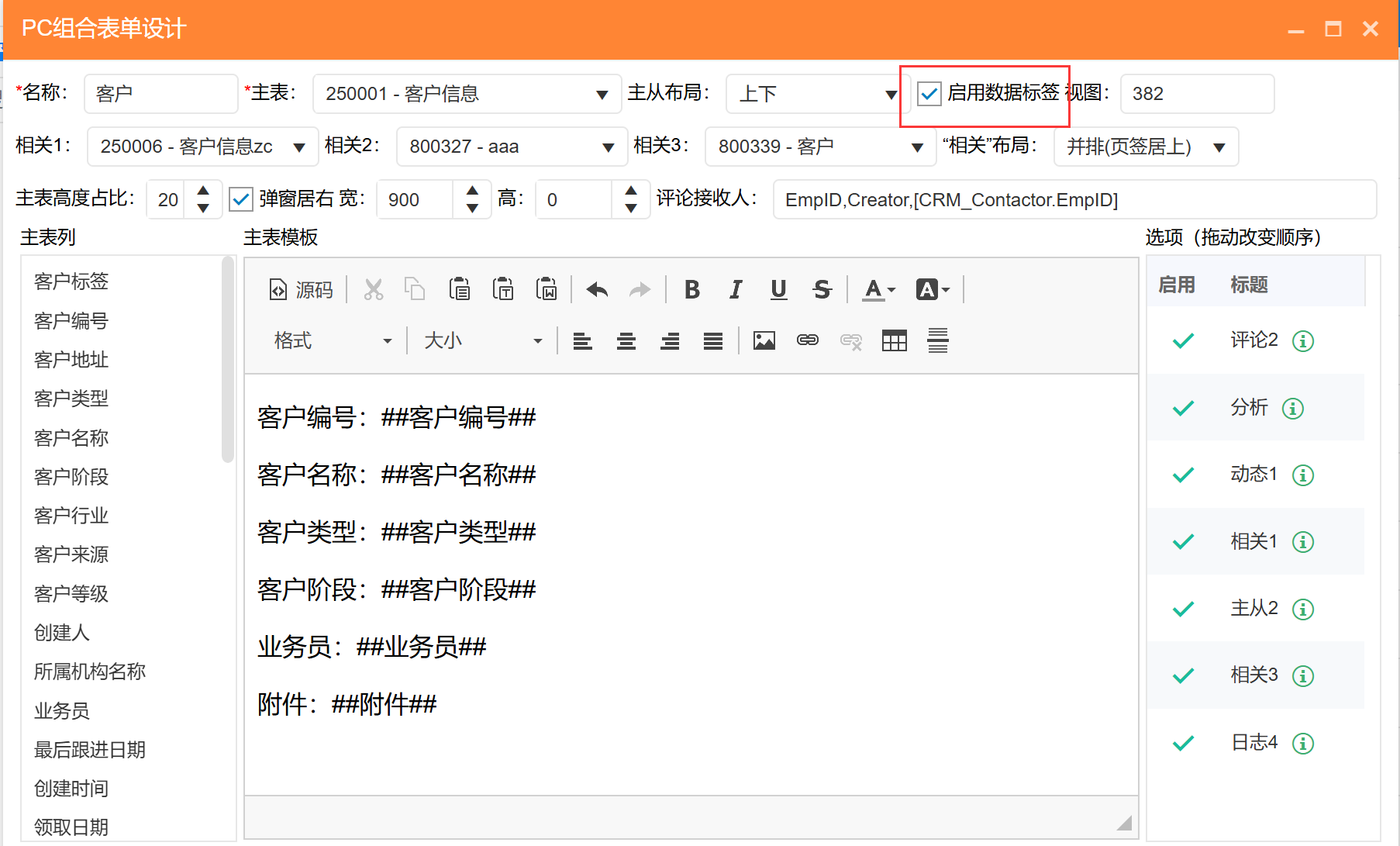The width and height of the screenshot is (1400, 846).
Task: Select 业务员 in the main table column list
Action: [62, 710]
